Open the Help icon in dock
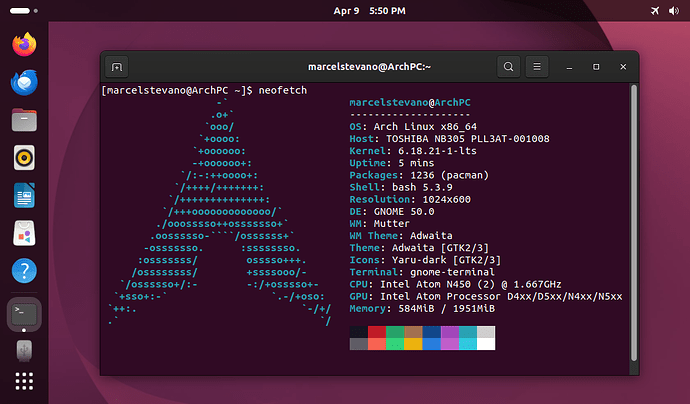This screenshot has width=690, height=404. (x=24, y=271)
